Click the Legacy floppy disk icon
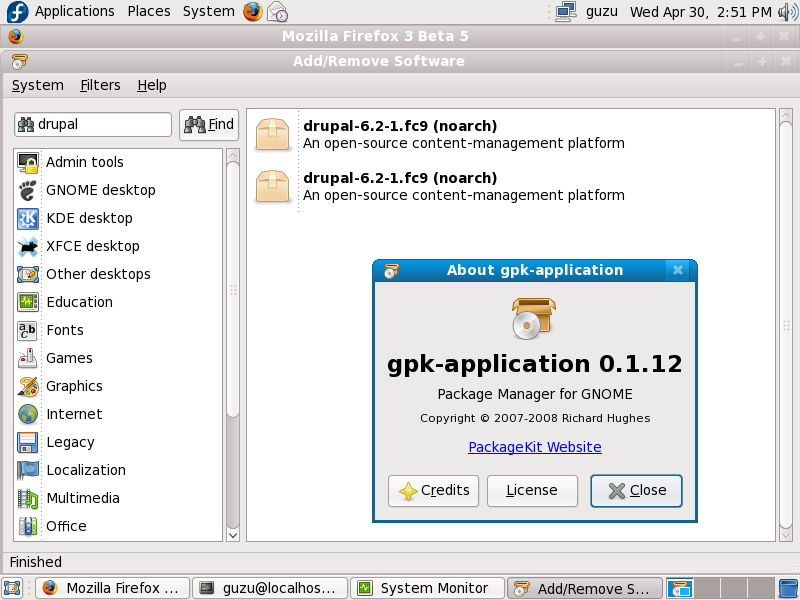Screen dimensions: 800x600 pyautogui.click(x=28, y=442)
